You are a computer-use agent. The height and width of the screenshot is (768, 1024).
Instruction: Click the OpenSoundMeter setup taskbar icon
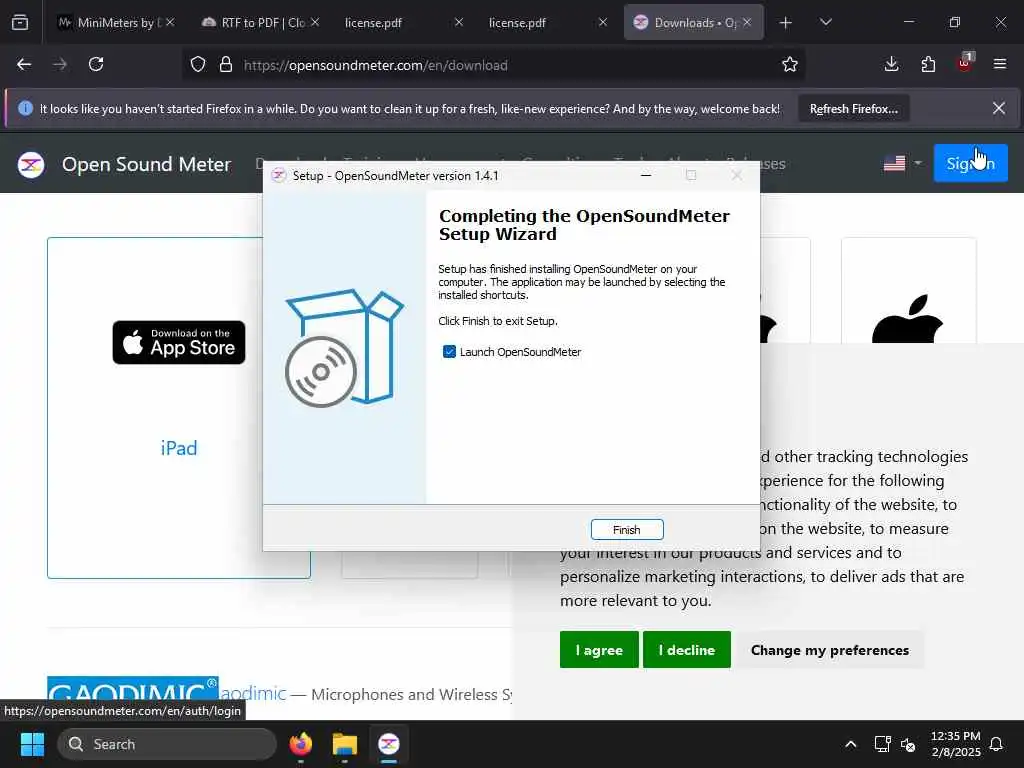tap(389, 744)
